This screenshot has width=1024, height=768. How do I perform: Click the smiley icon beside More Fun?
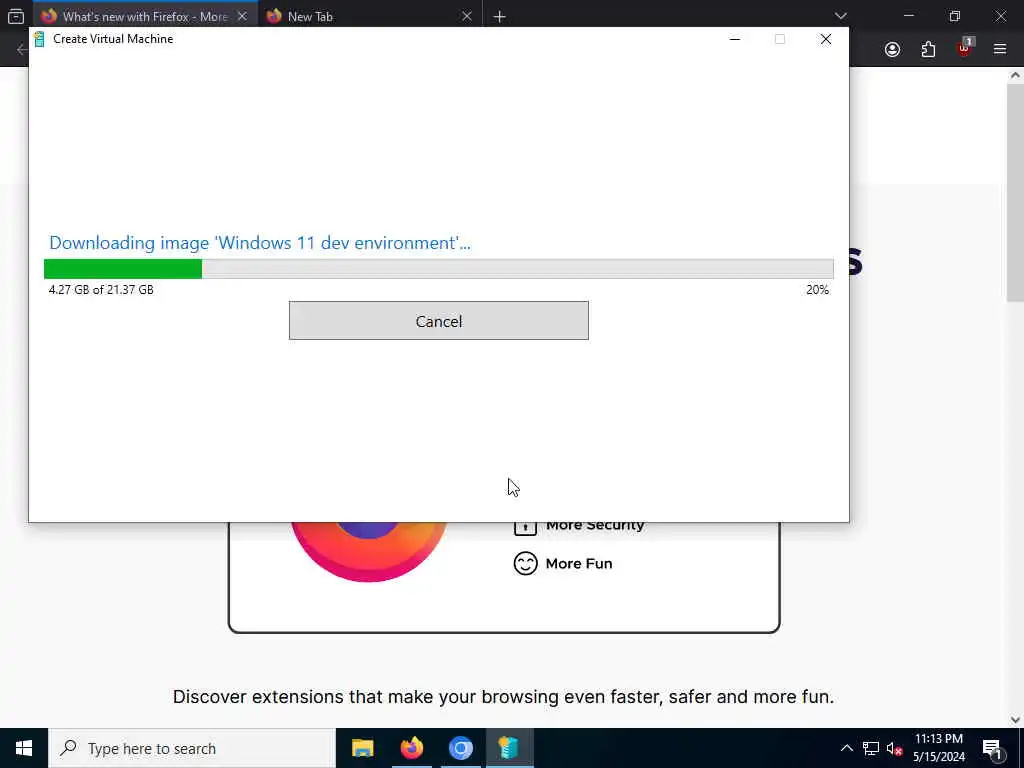point(525,564)
